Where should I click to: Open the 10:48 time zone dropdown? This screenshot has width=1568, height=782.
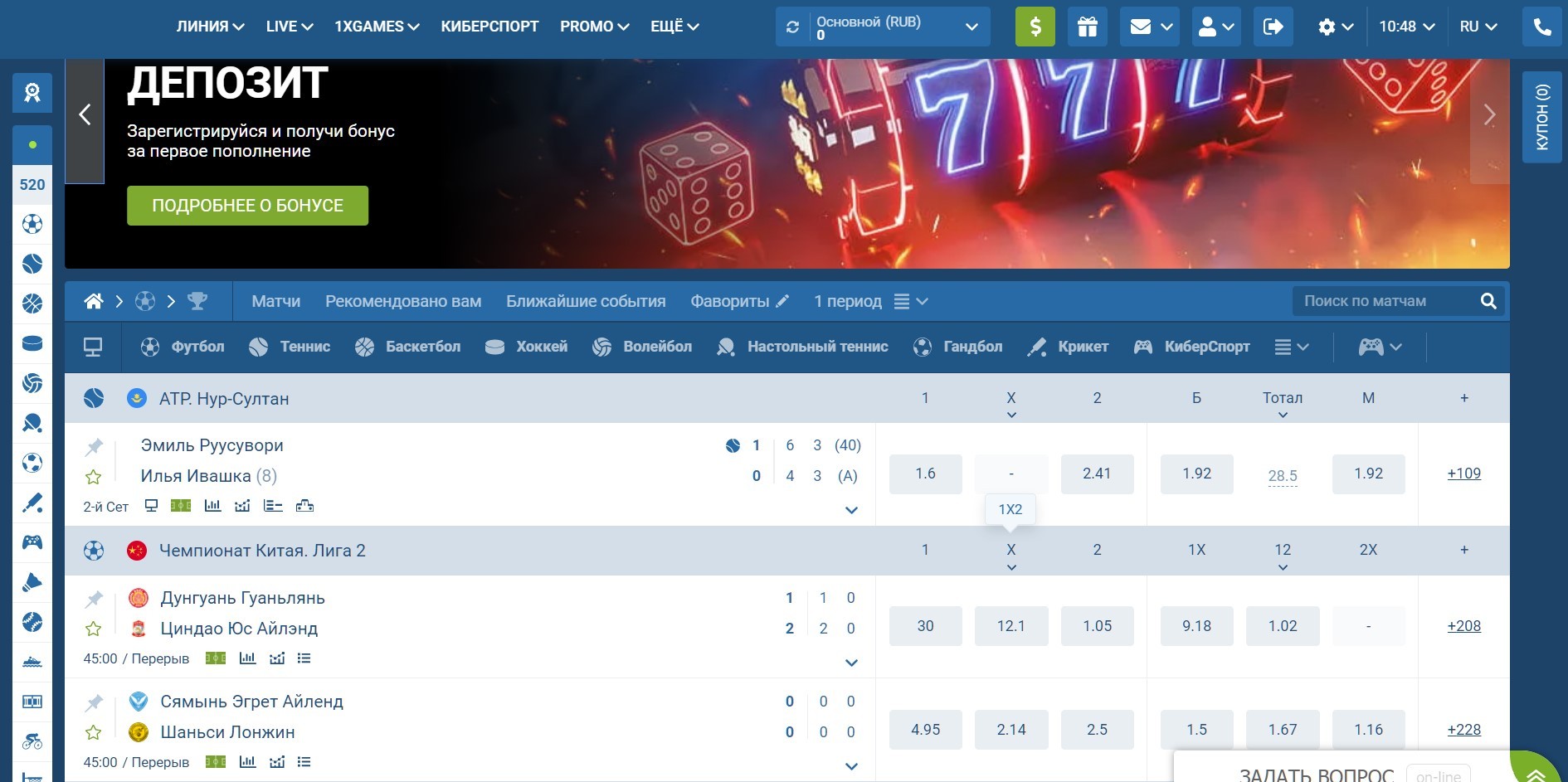point(1406,27)
